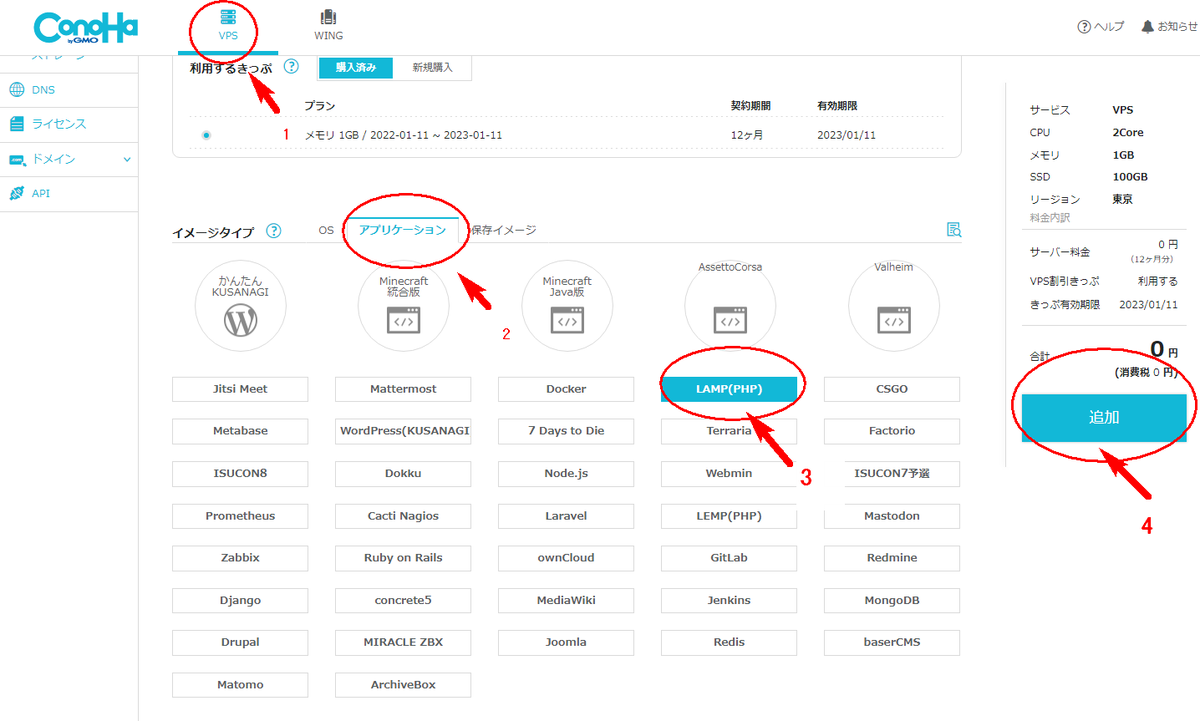This screenshot has height=721, width=1200.
Task: Select the 7 Days to Die application
Action: pos(566,431)
